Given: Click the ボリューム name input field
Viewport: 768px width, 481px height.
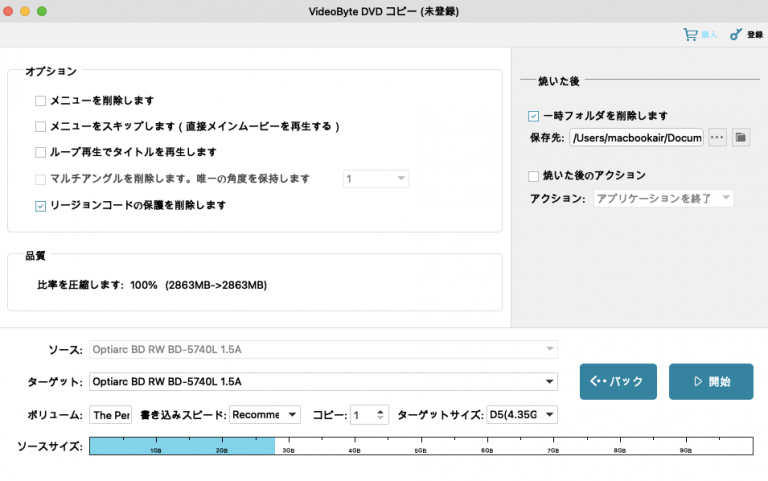Looking at the screenshot, I should [110, 414].
